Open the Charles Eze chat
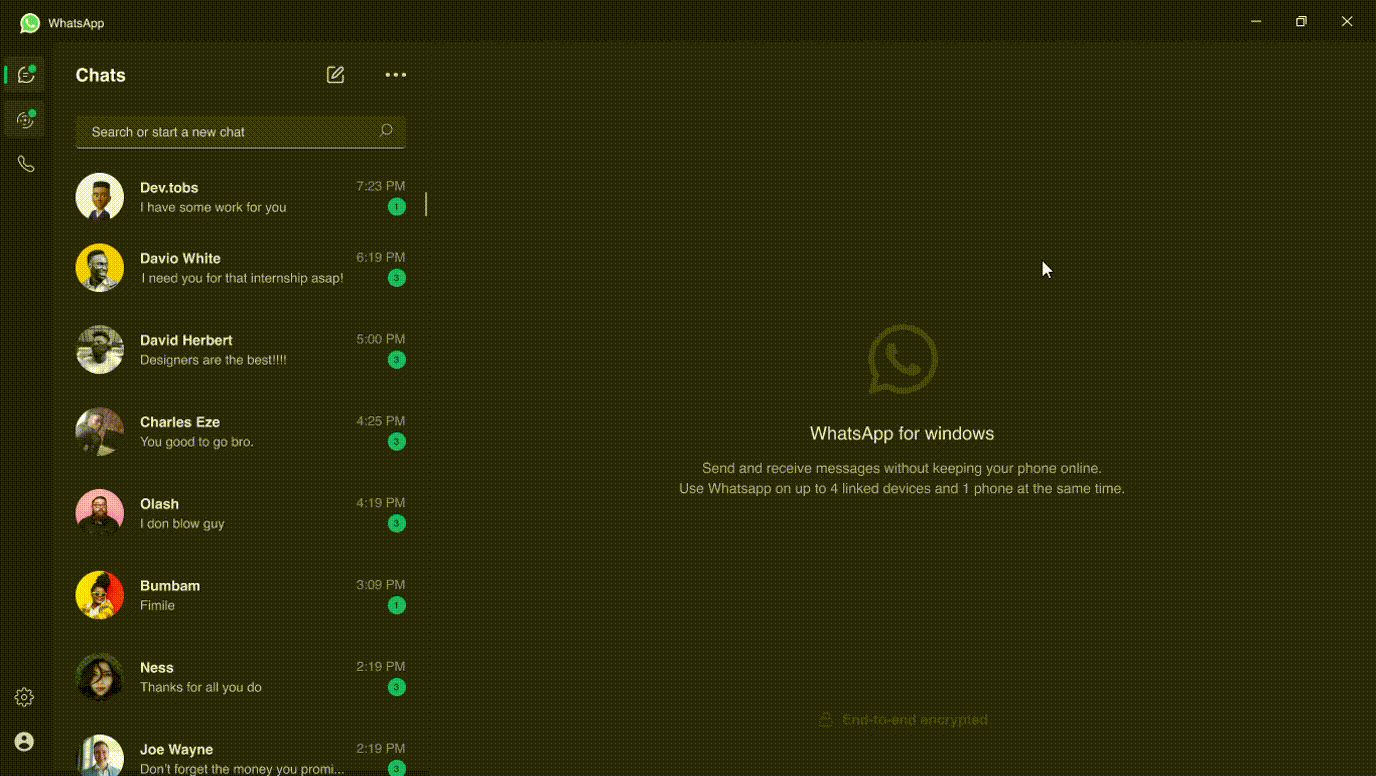The width and height of the screenshot is (1376, 776). (x=240, y=432)
